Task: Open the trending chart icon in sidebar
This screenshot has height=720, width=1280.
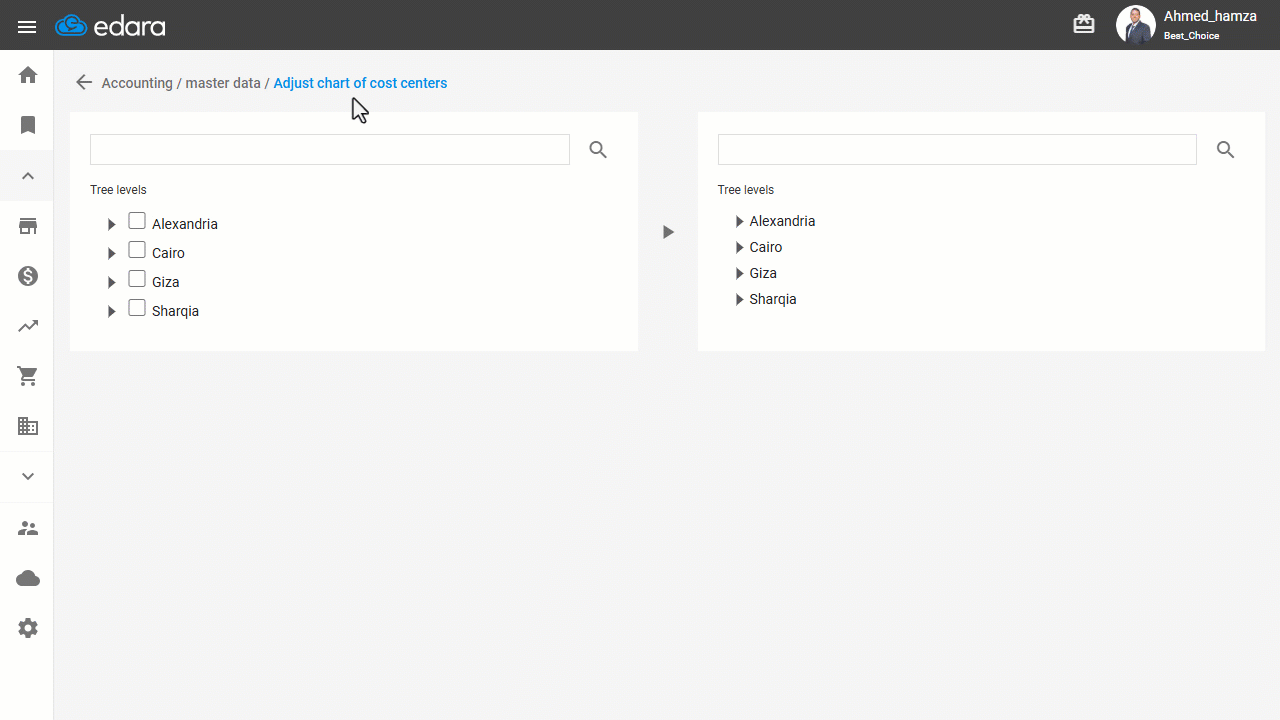Action: click(x=28, y=326)
